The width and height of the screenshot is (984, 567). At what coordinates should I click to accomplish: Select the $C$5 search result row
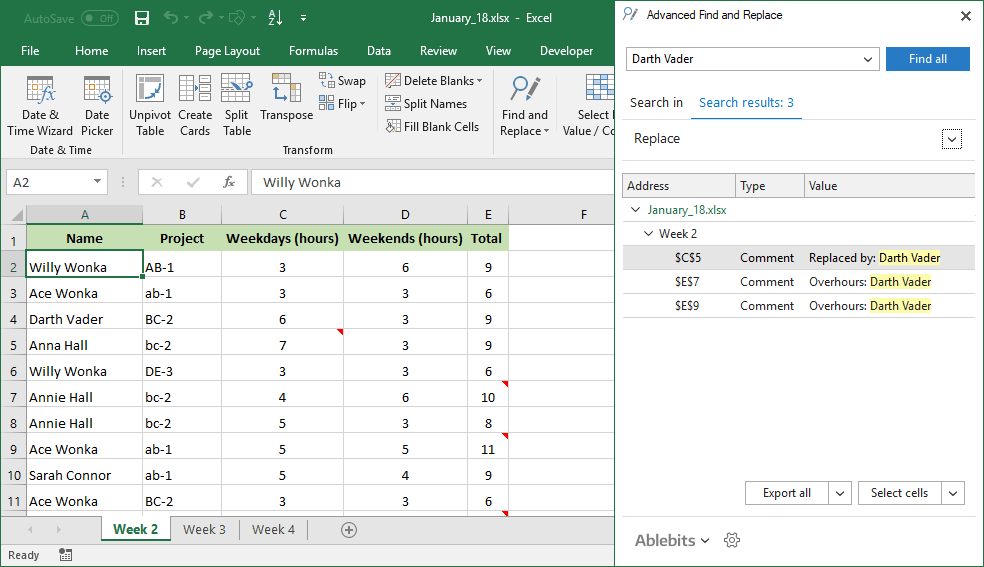click(x=798, y=258)
